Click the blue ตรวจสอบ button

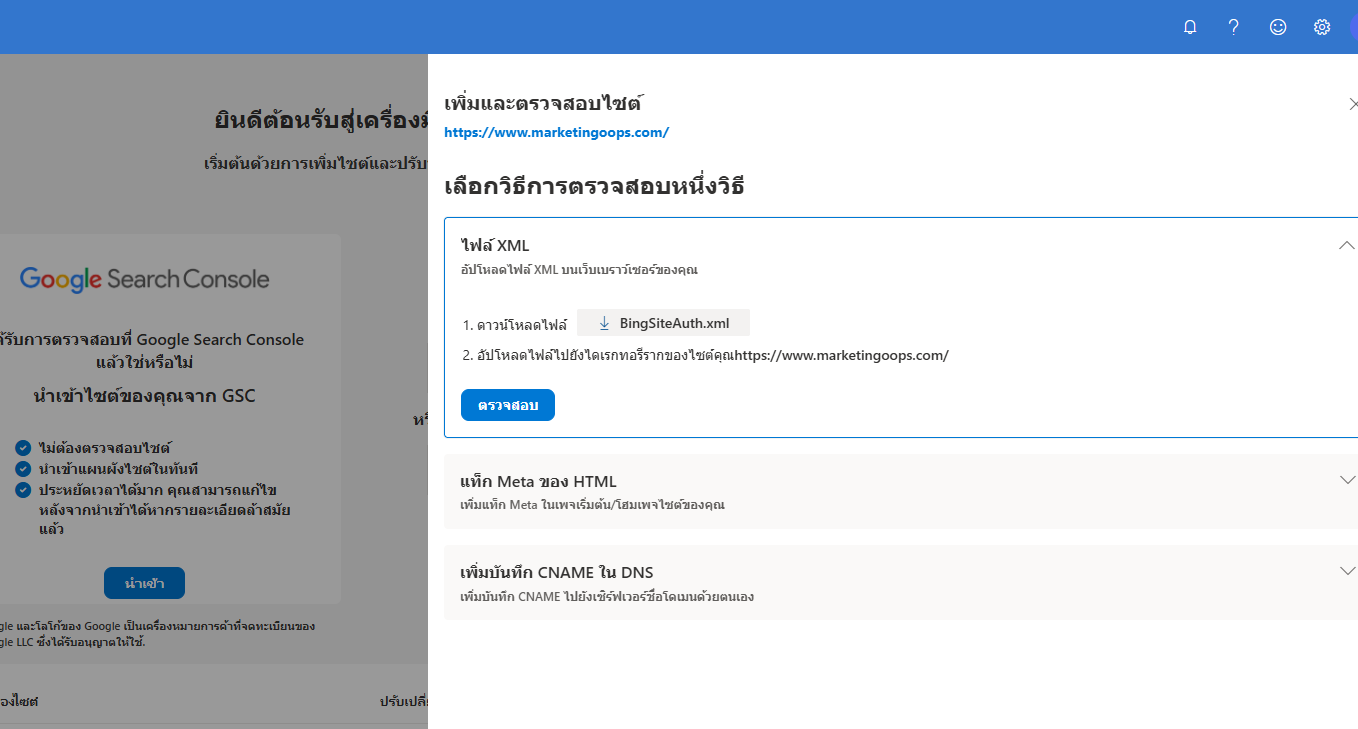coord(508,405)
